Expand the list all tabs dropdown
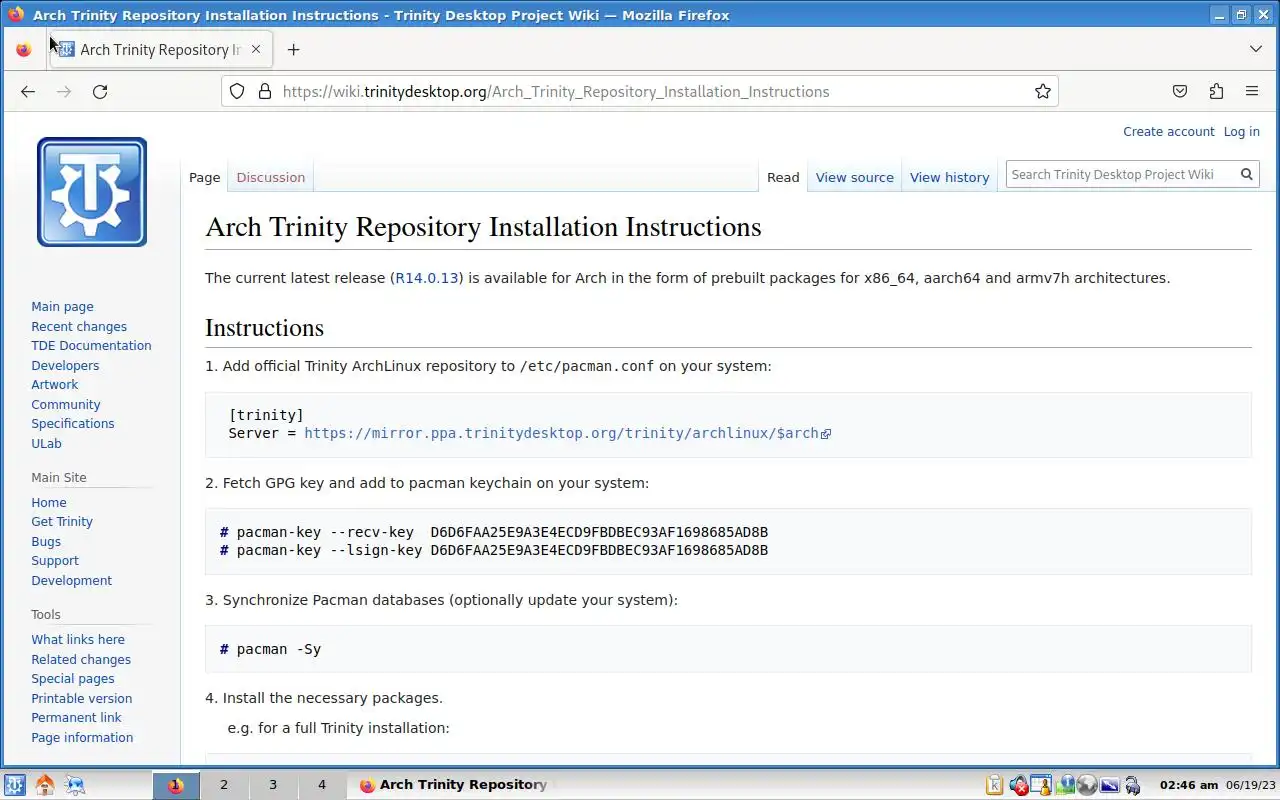This screenshot has width=1280, height=800. click(x=1256, y=49)
